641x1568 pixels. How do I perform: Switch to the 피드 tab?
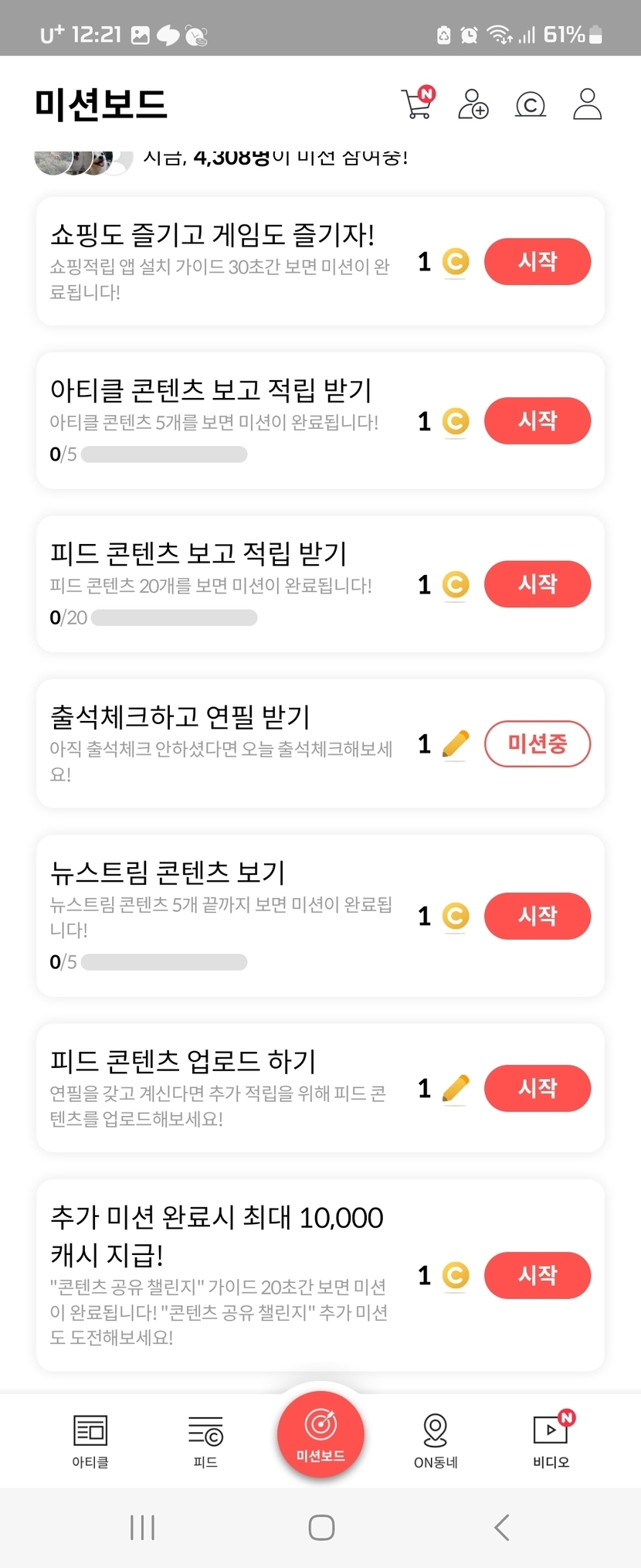pos(205,1440)
